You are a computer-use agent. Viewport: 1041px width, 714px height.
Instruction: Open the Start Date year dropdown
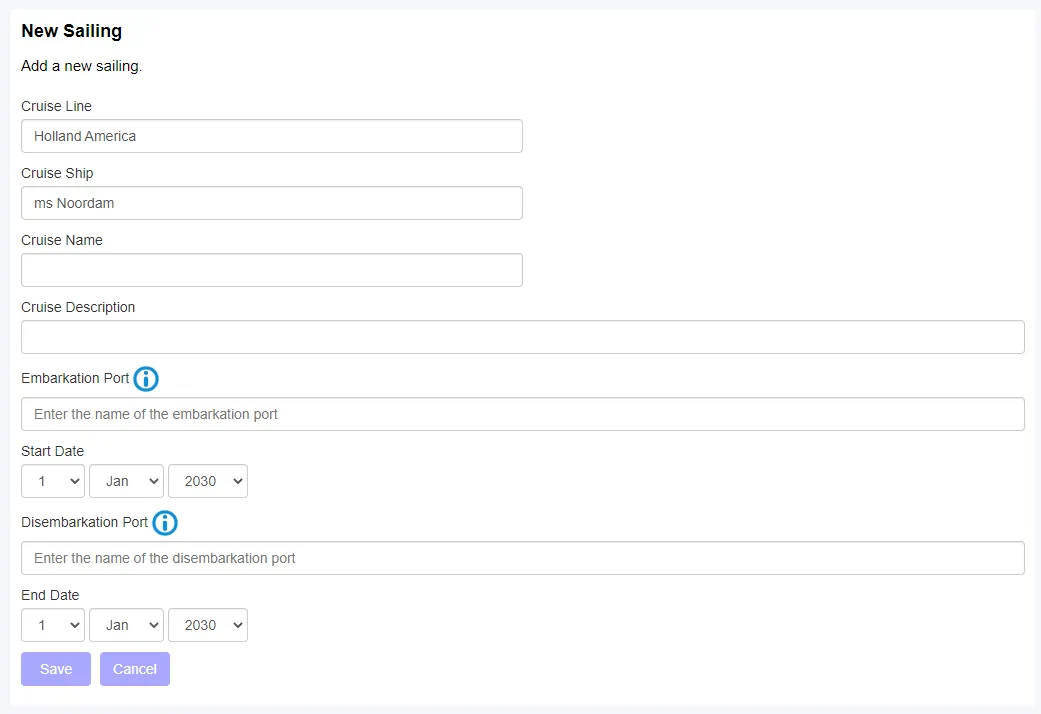208,481
